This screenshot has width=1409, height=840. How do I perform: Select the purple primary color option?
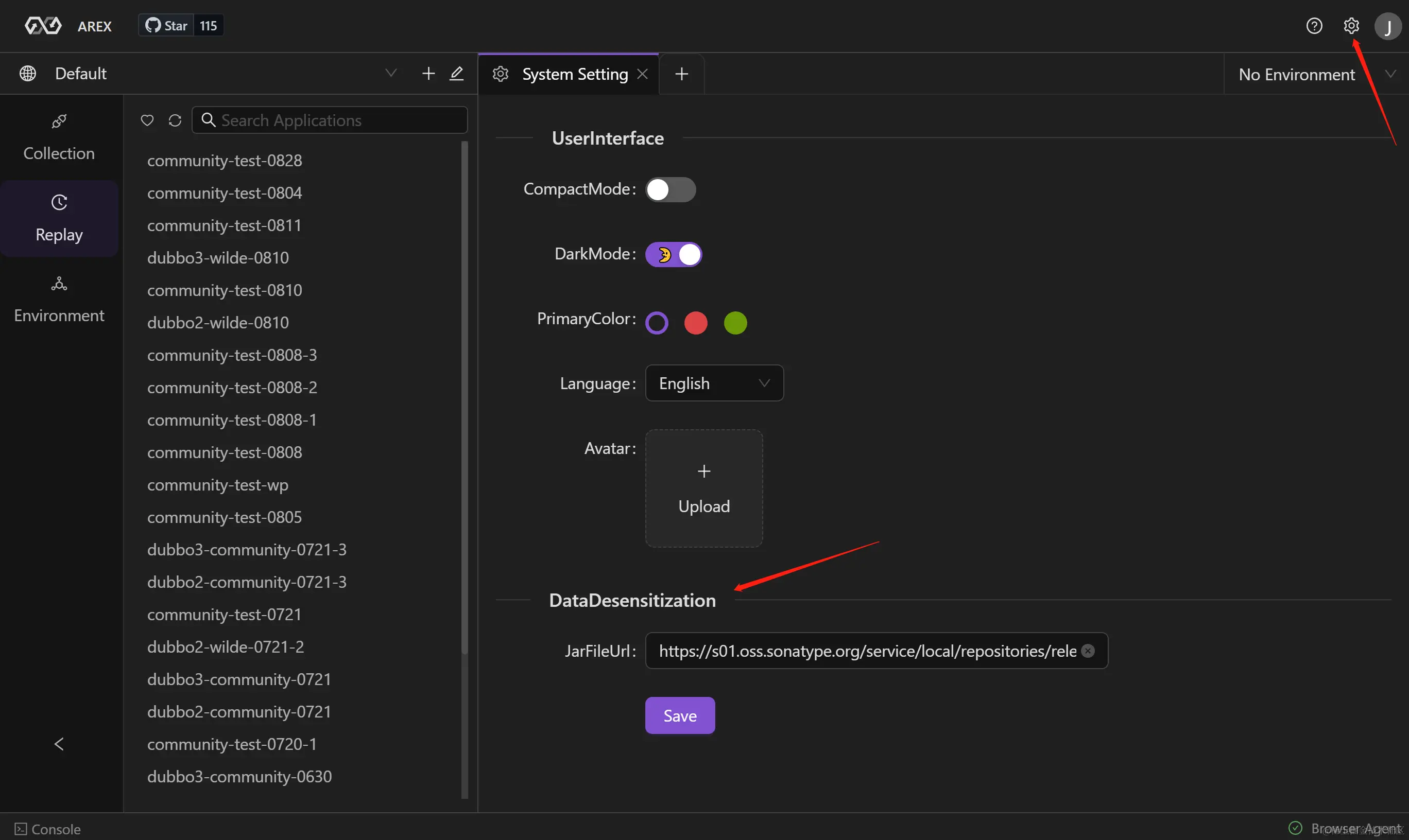click(x=657, y=323)
